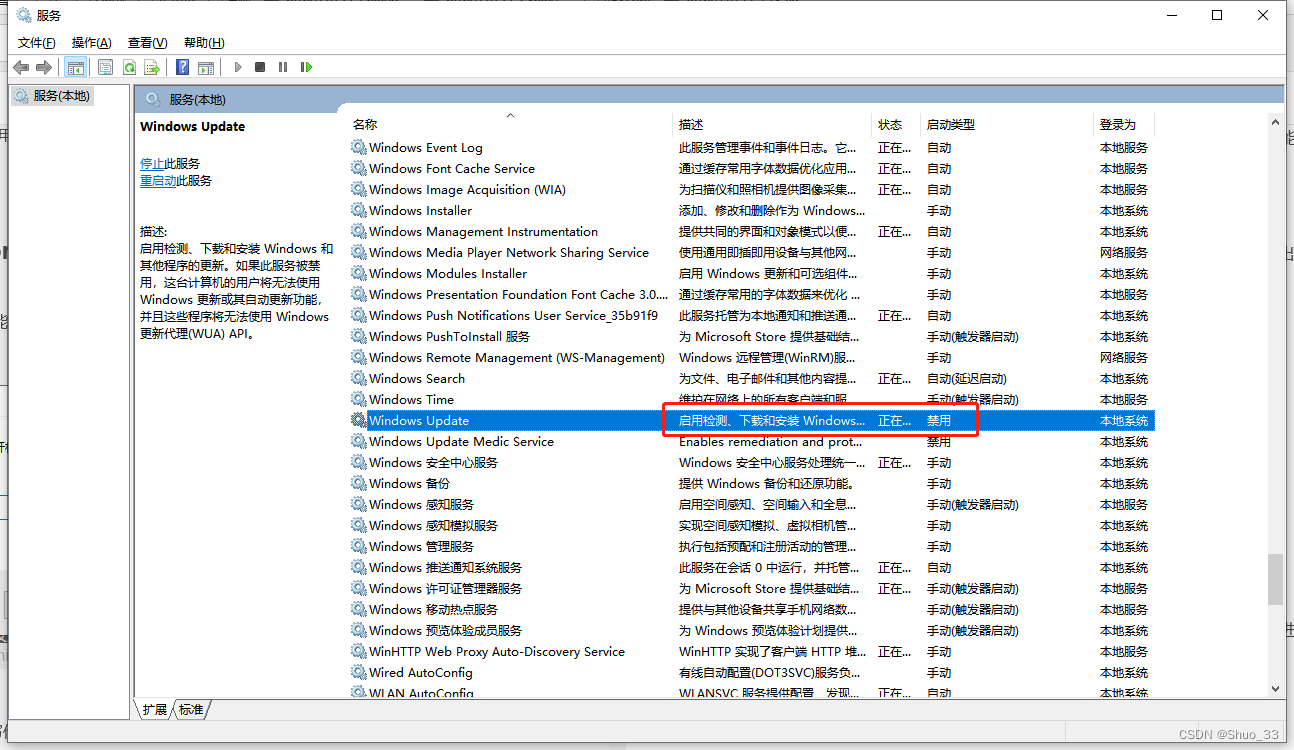The width and height of the screenshot is (1294, 750).
Task: Click the vertical scrollbar thumb of services list
Action: coord(1275,579)
